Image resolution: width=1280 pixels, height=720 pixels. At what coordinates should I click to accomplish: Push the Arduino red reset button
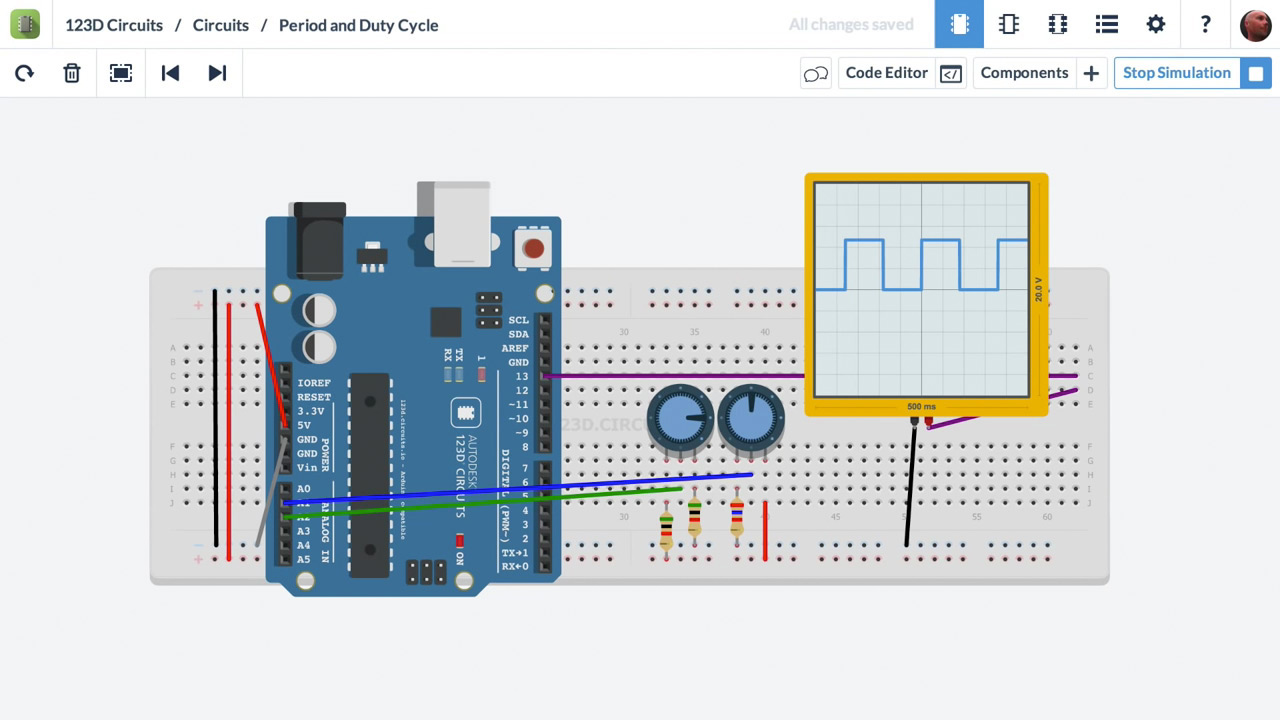[534, 248]
